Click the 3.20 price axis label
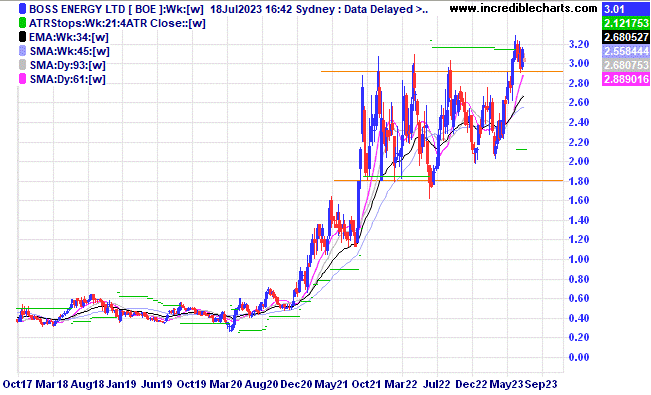 click(x=579, y=44)
